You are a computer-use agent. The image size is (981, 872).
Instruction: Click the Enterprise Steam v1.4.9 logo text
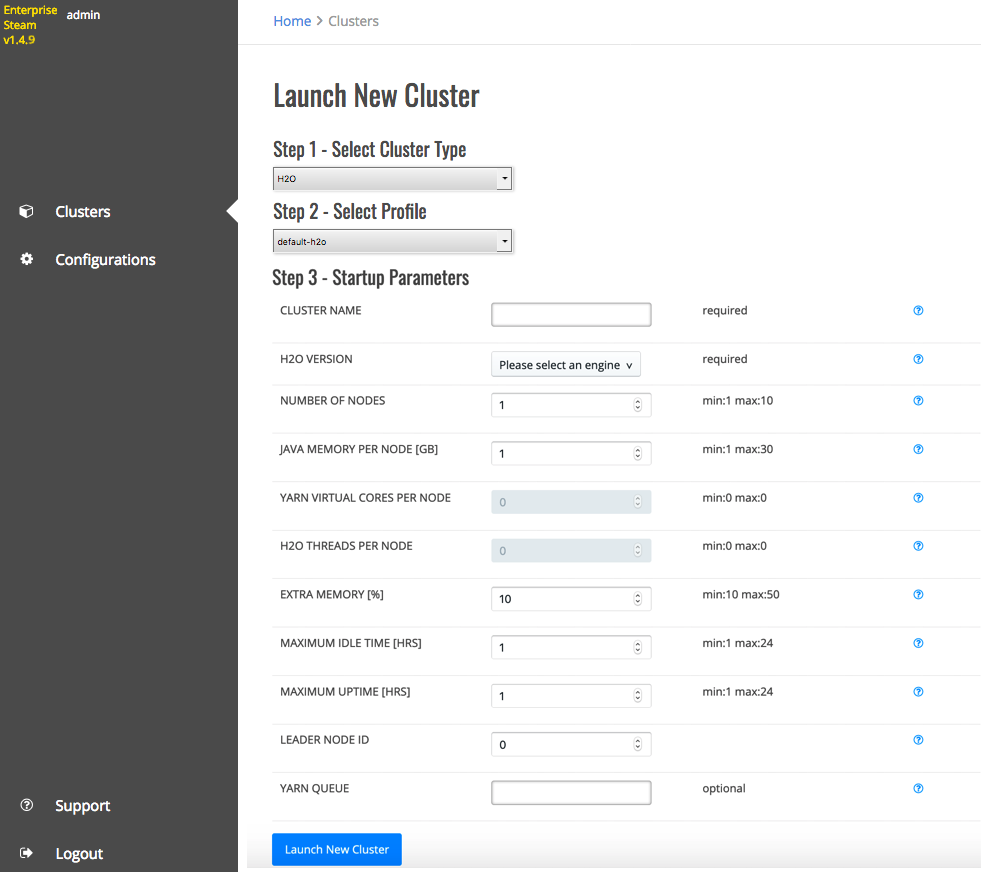pos(30,25)
